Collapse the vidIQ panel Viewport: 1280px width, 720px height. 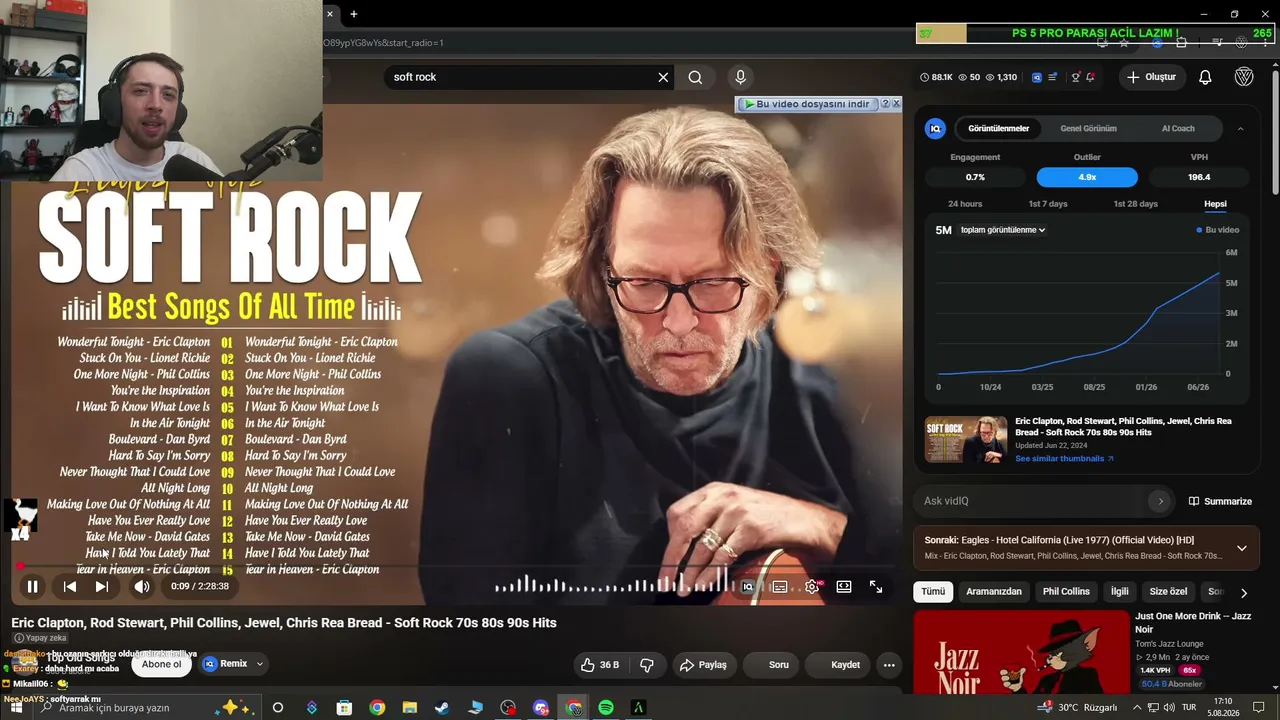1241,128
